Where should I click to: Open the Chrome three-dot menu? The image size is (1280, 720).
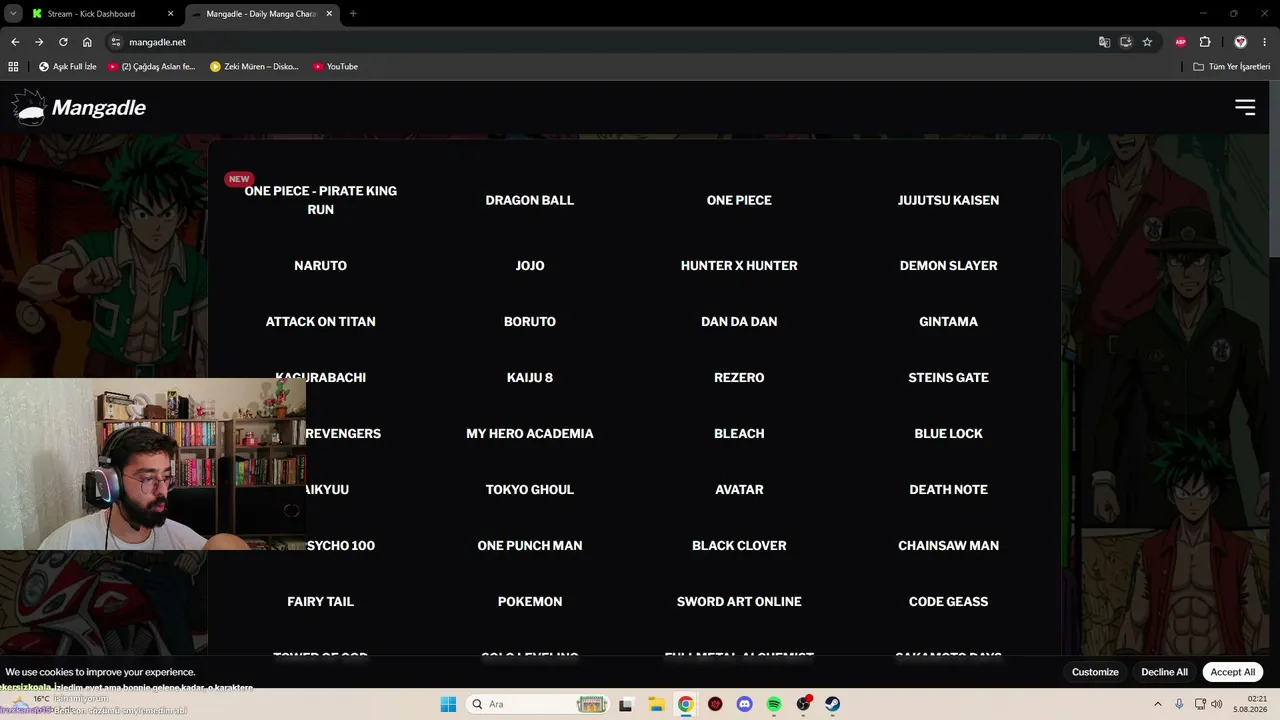1265,42
